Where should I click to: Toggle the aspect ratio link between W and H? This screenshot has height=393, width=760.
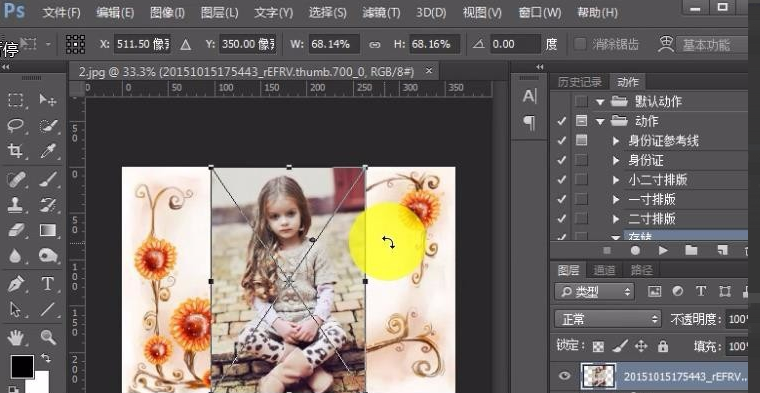[x=375, y=45]
